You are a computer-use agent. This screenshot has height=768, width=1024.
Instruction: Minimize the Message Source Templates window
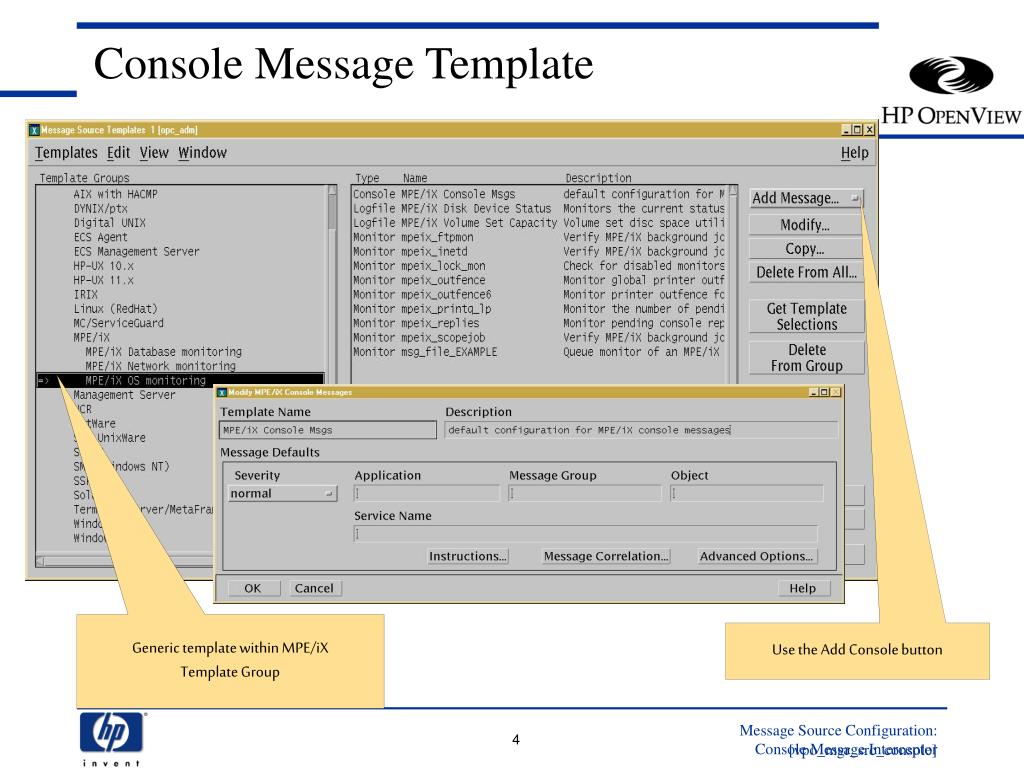click(846, 129)
